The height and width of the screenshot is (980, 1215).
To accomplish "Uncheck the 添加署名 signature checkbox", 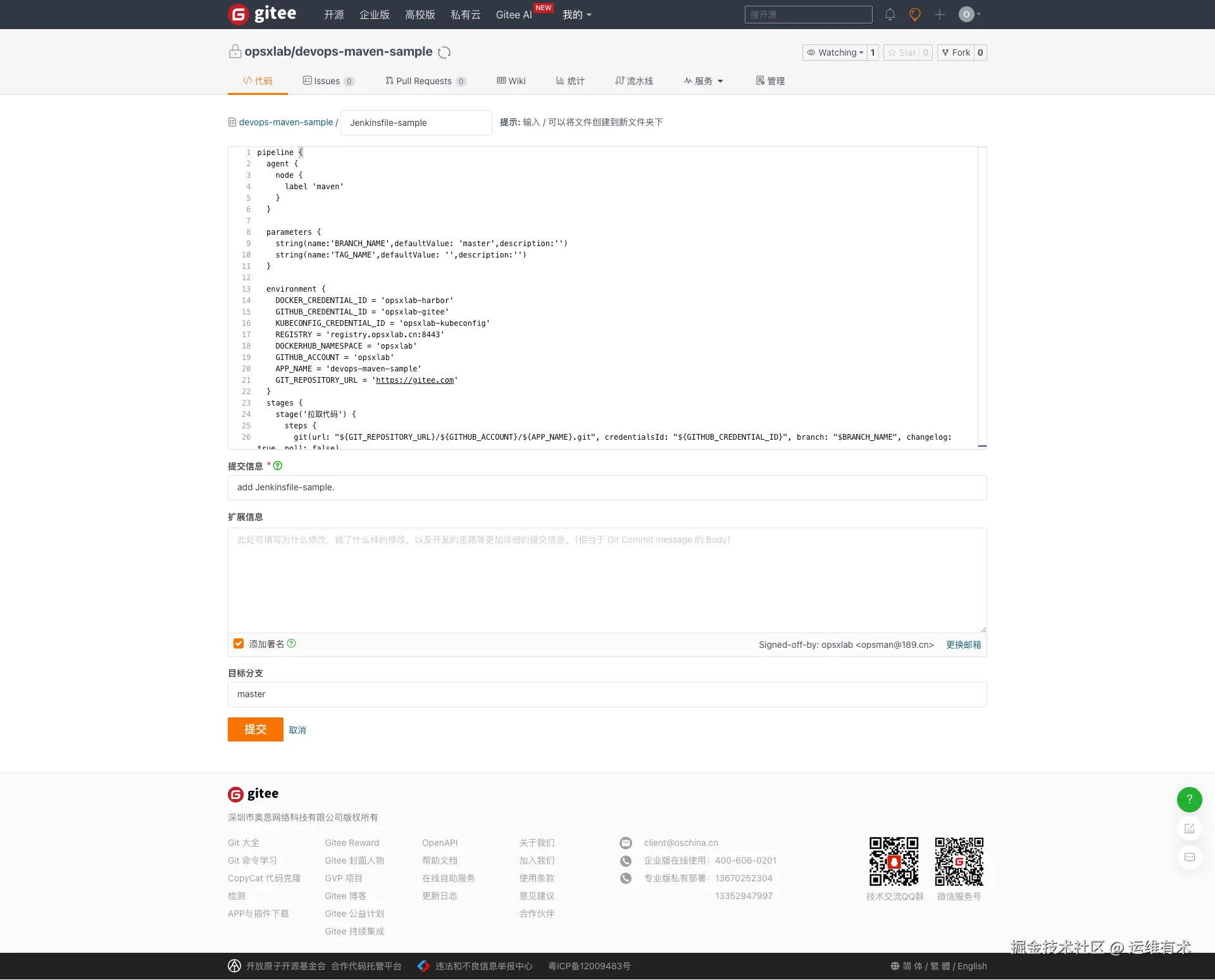I will pyautogui.click(x=239, y=643).
